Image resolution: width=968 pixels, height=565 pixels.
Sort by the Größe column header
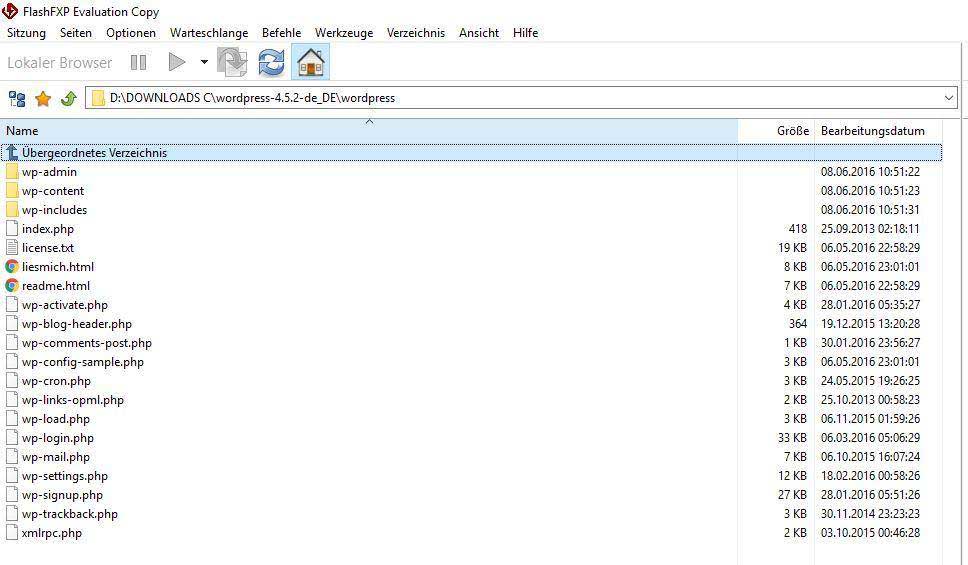point(776,131)
